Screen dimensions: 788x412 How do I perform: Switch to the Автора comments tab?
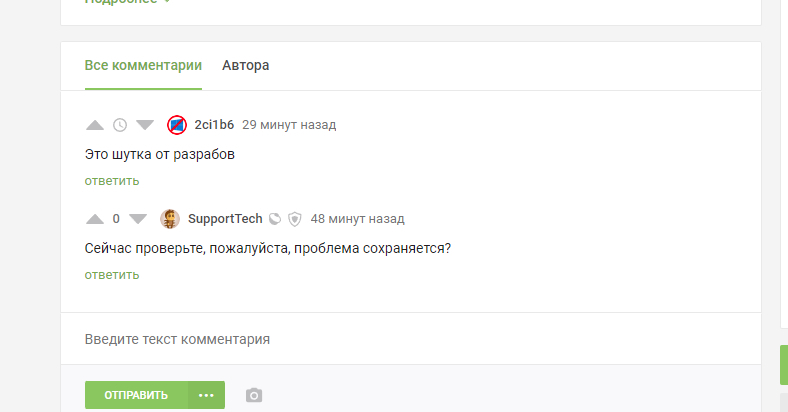click(245, 66)
